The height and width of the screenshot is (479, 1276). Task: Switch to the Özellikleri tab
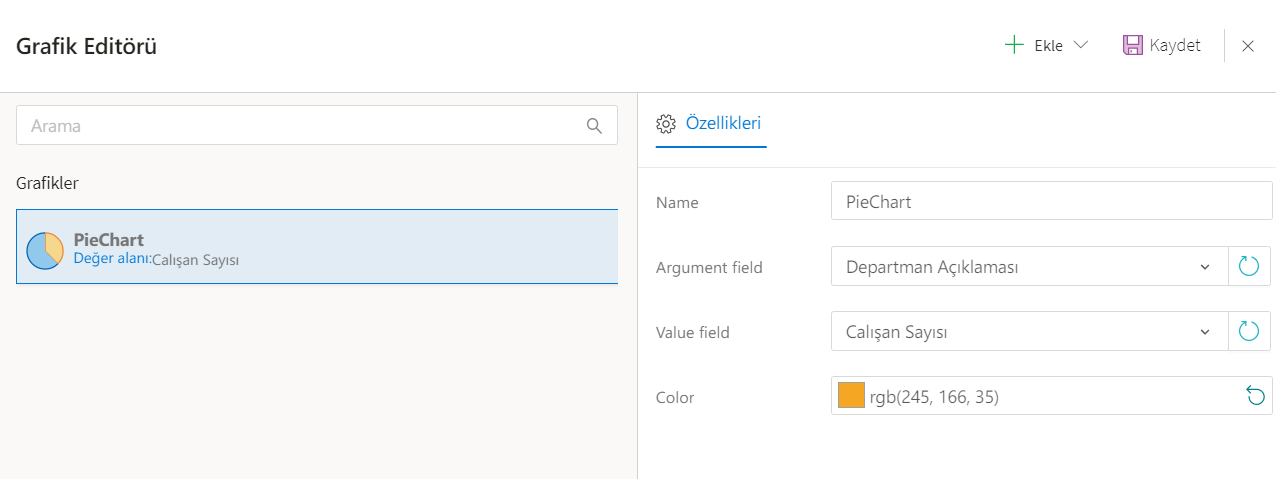click(723, 124)
